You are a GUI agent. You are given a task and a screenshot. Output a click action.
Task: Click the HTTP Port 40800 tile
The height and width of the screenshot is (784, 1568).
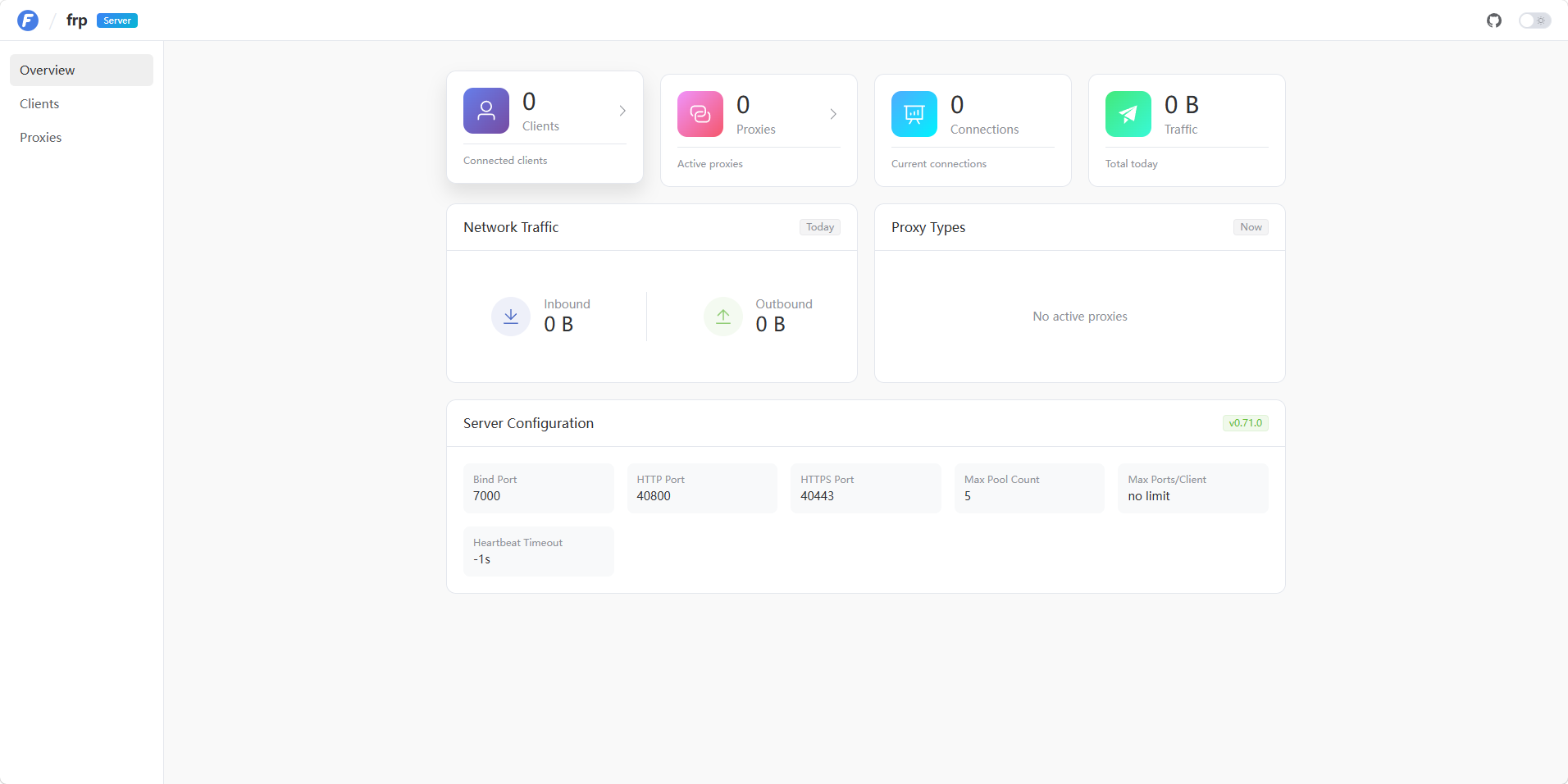(702, 488)
